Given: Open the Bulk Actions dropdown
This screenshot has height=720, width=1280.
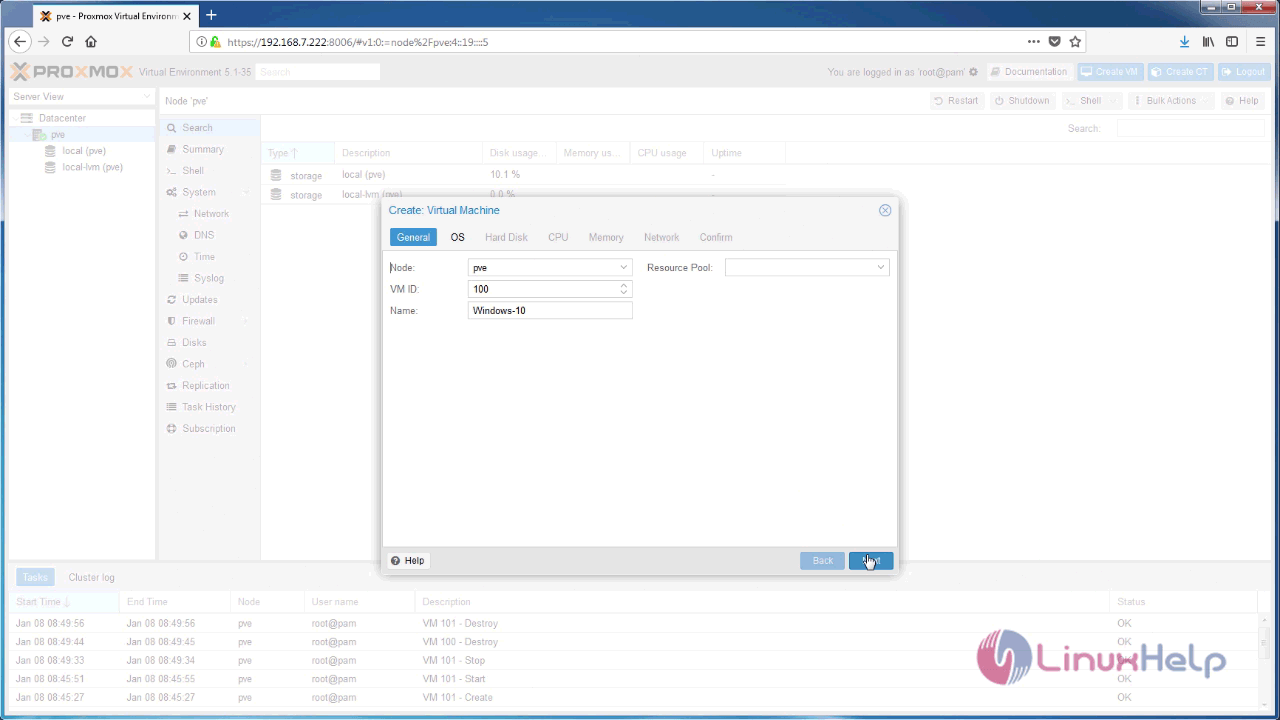Looking at the screenshot, I should click(x=1171, y=101).
